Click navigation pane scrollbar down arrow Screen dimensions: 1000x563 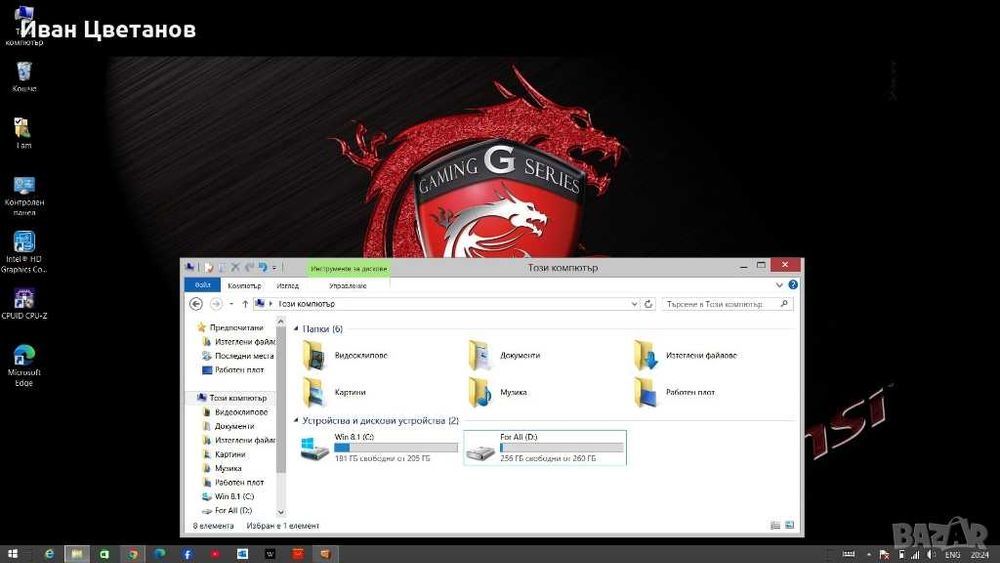pyautogui.click(x=281, y=512)
